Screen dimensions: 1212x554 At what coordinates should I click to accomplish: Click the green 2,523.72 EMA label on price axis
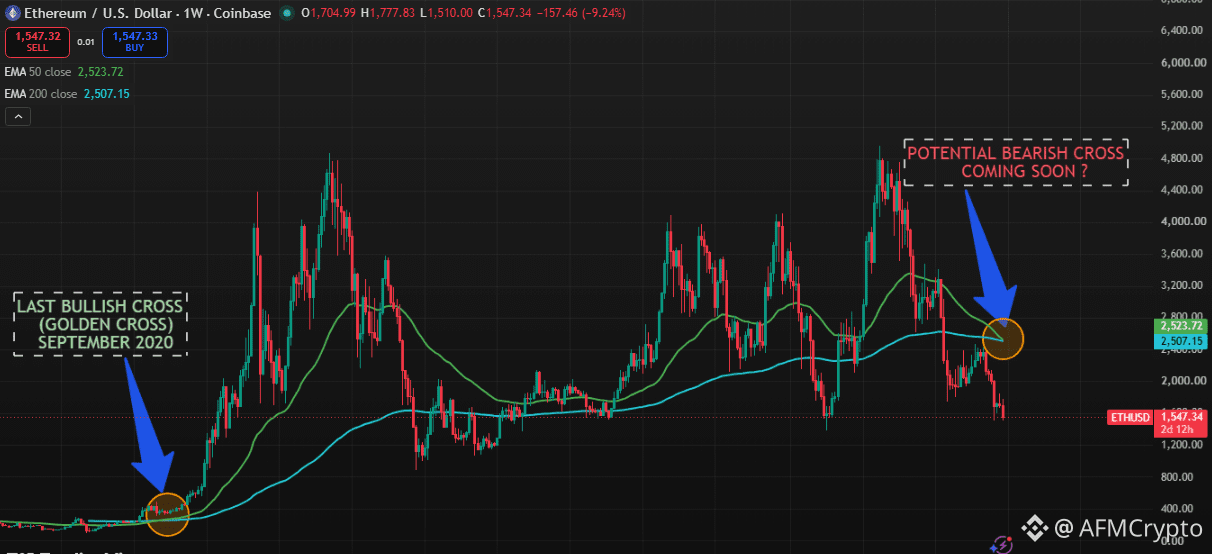click(x=1181, y=326)
